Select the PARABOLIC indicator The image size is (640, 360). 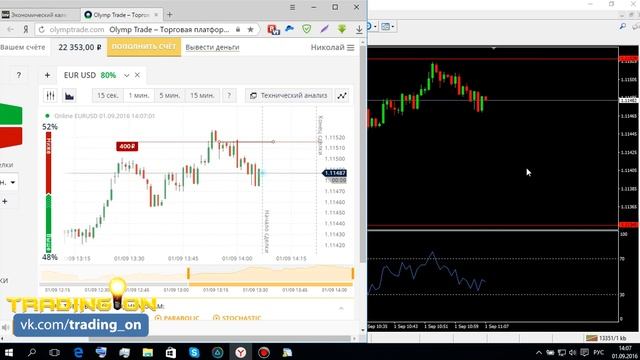tap(177, 318)
